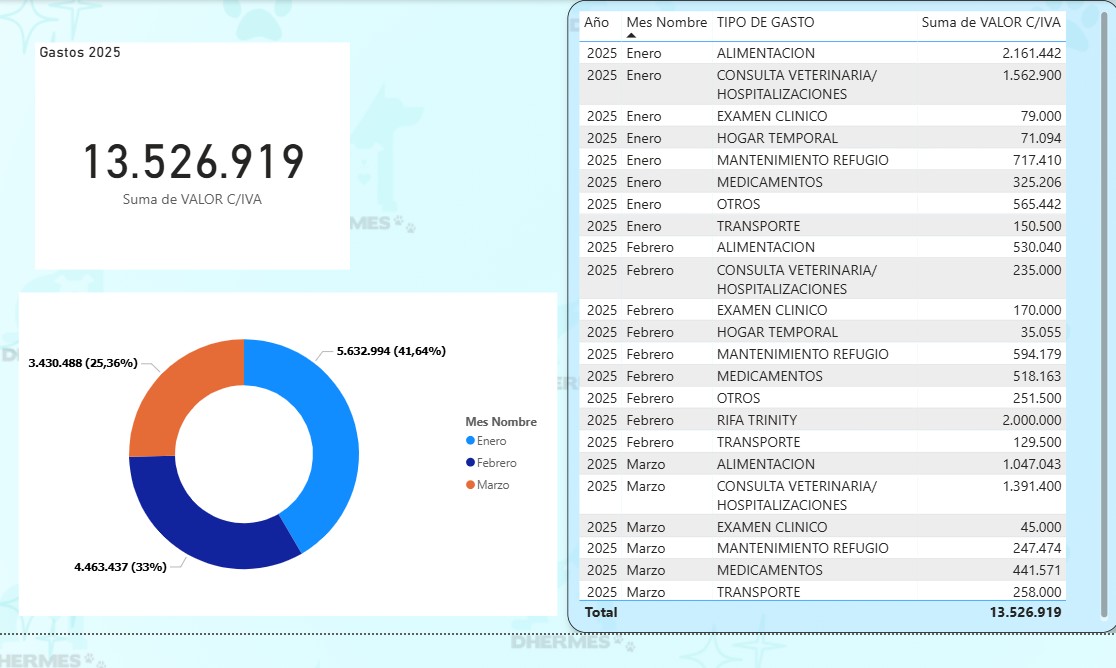Click the dark blue Febrero legend dot
1116x668 pixels.
pos(470,463)
